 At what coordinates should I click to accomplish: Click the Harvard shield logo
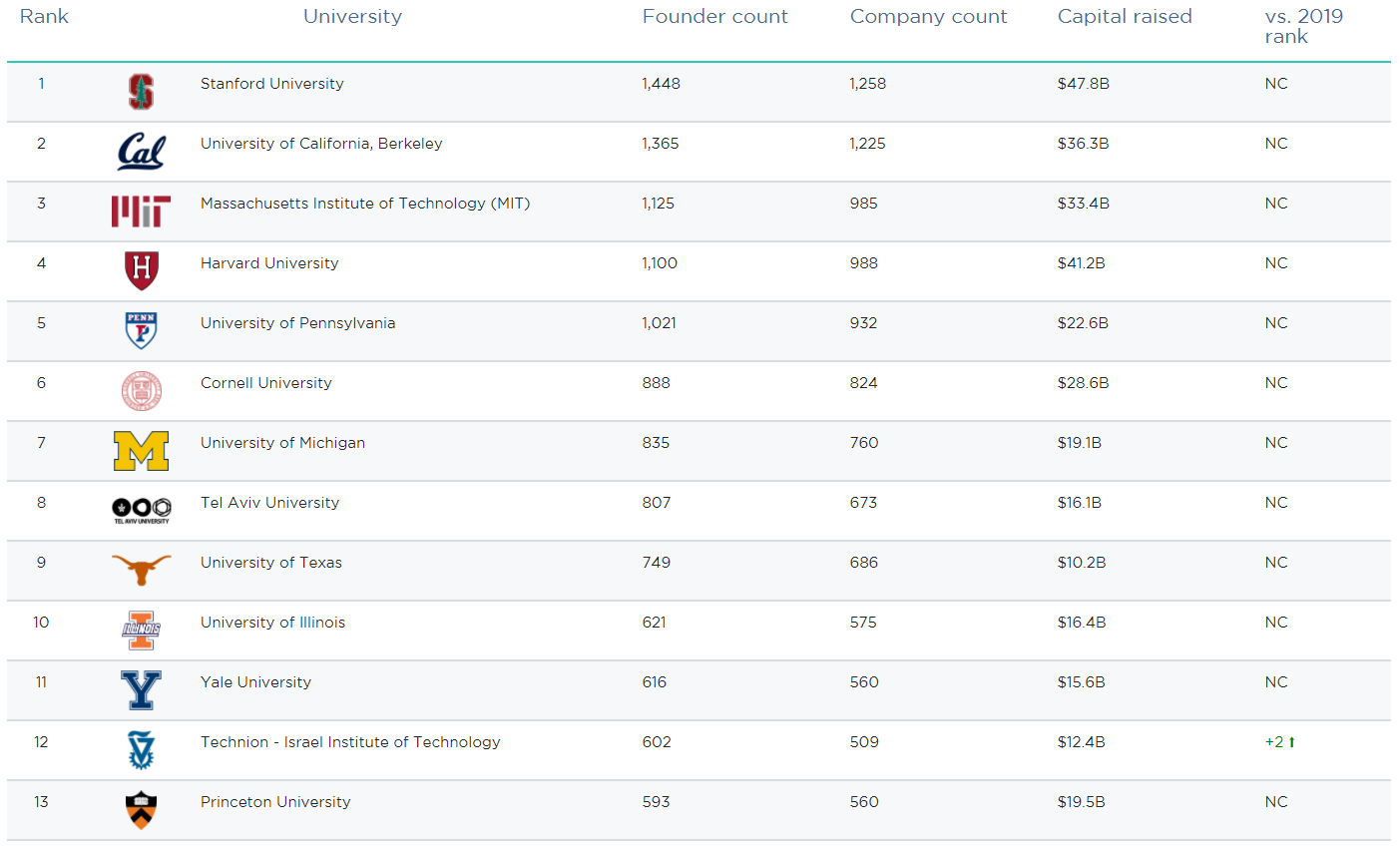click(x=141, y=270)
